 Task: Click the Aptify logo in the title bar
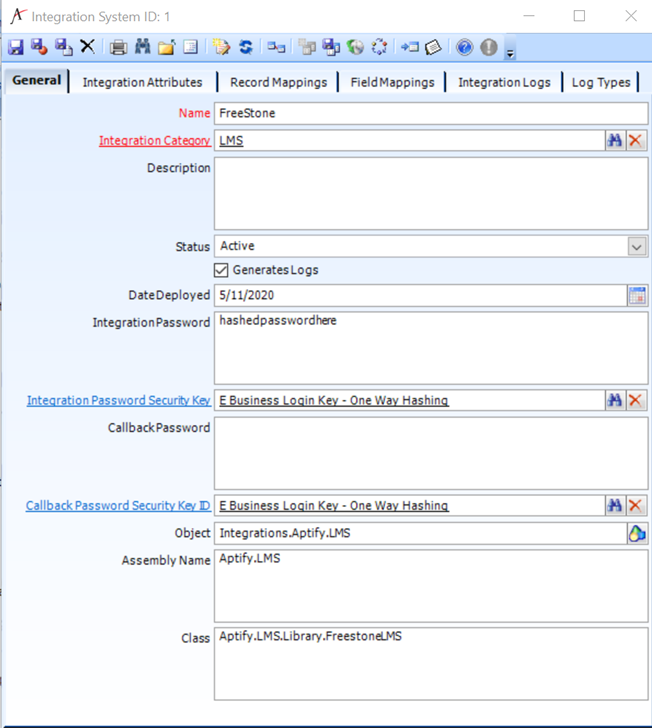pos(18,16)
